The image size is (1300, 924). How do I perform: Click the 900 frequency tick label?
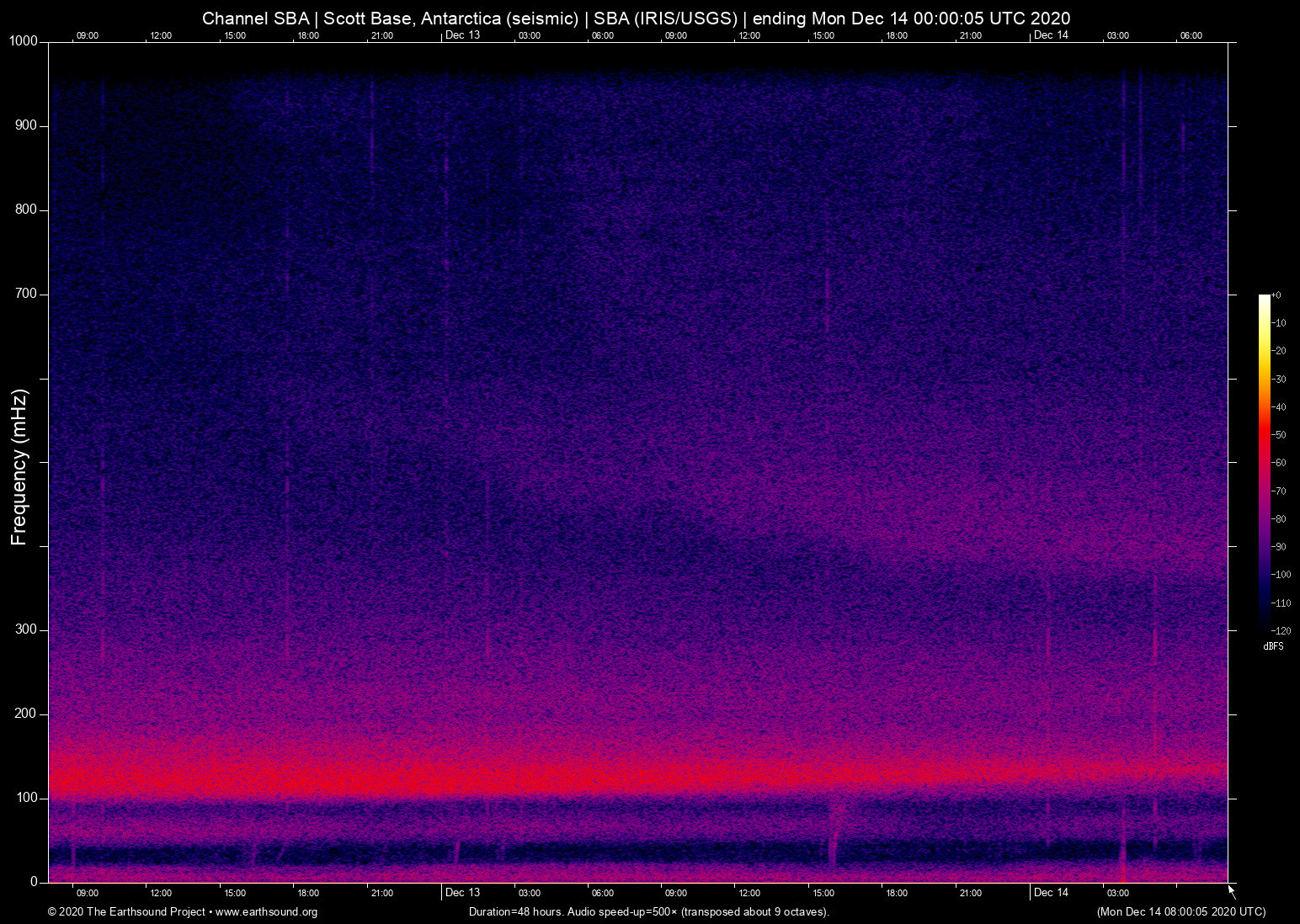pyautogui.click(x=26, y=125)
